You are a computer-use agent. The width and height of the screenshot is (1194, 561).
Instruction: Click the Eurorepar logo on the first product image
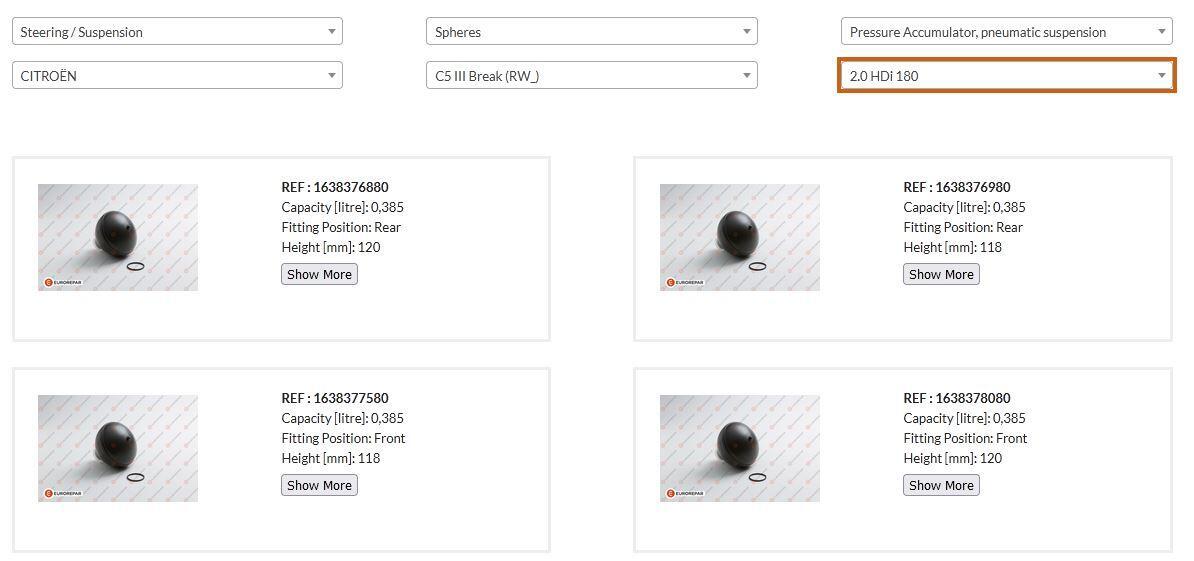pyautogui.click(x=63, y=282)
